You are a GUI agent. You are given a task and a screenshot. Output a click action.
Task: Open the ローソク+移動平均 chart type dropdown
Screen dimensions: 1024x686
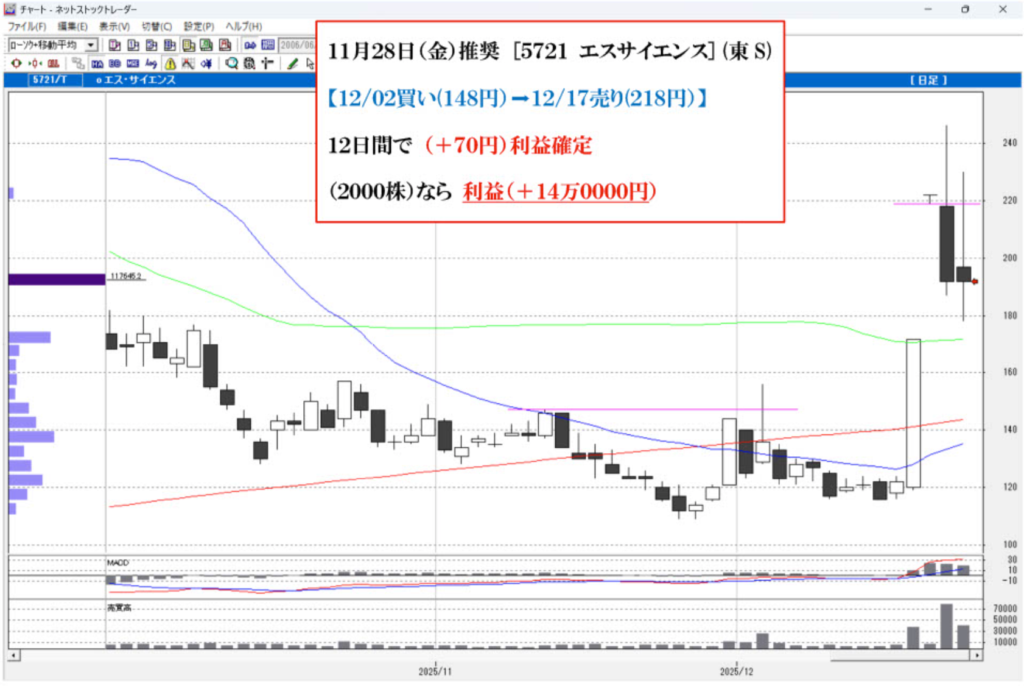tap(91, 45)
